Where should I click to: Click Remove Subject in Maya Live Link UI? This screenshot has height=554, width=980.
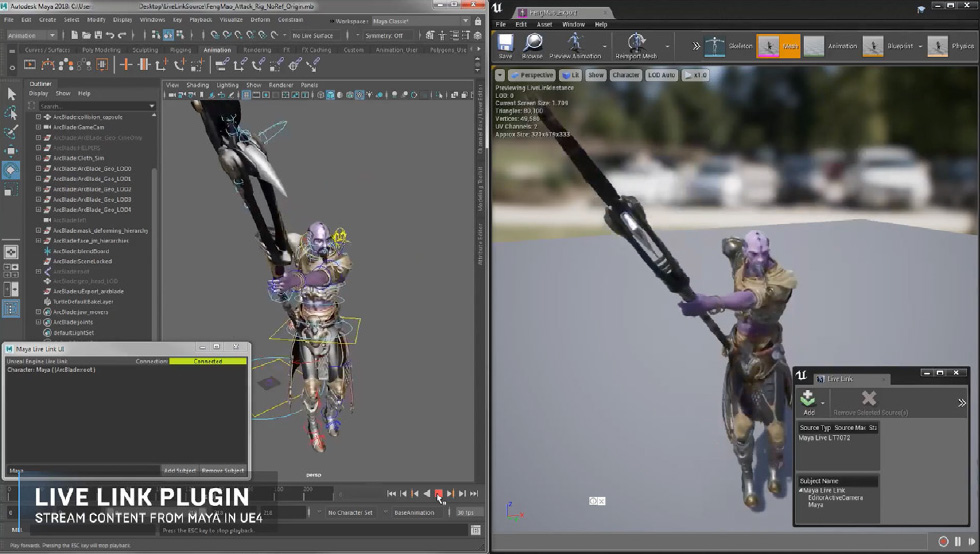pos(223,470)
